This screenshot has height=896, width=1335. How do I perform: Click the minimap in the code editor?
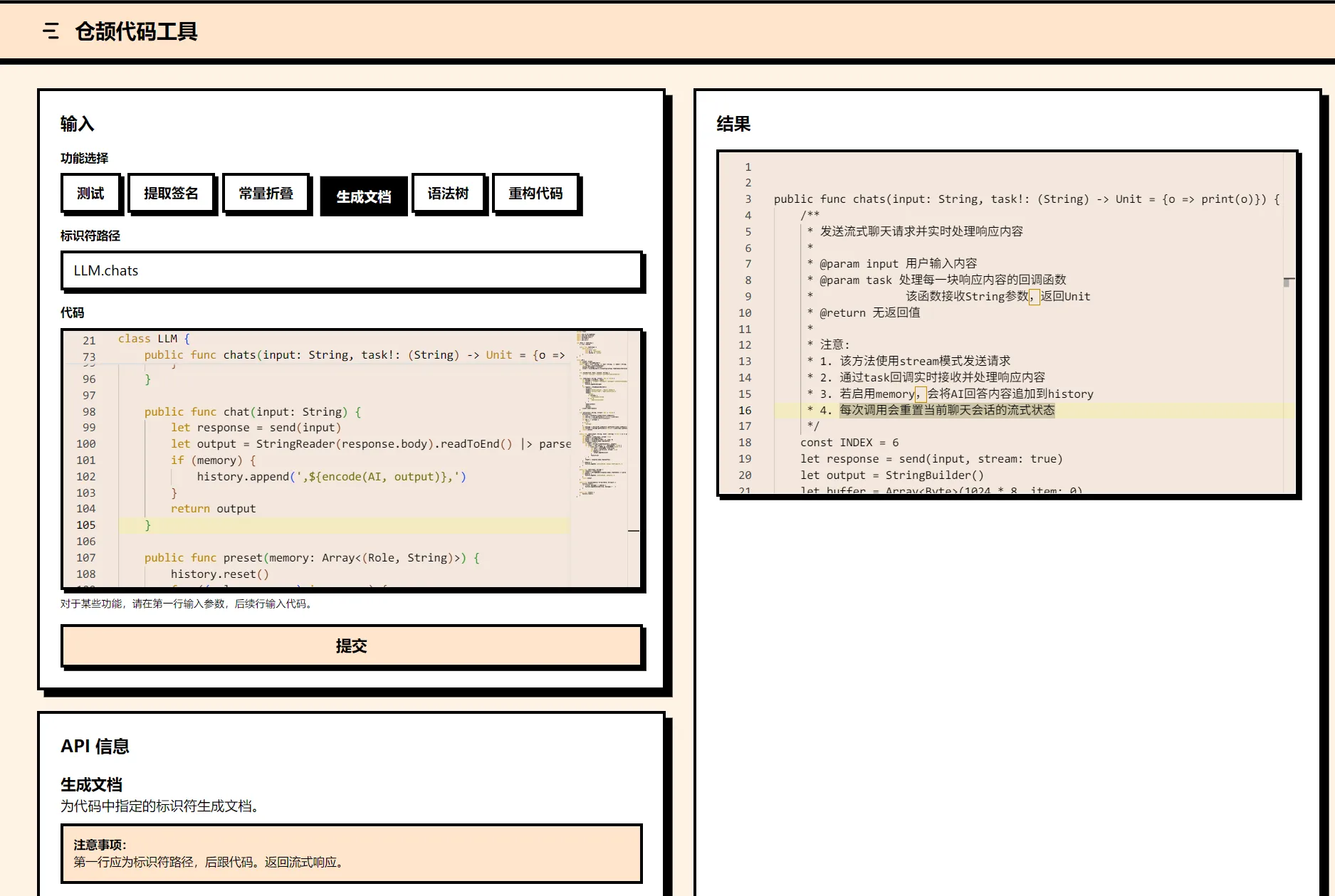pyautogui.click(x=601, y=413)
